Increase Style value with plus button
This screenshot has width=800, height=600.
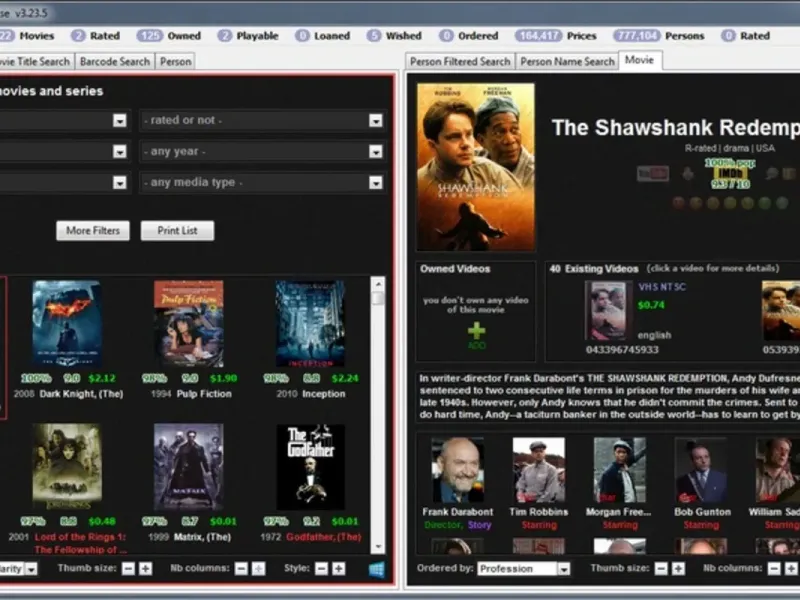coord(338,568)
